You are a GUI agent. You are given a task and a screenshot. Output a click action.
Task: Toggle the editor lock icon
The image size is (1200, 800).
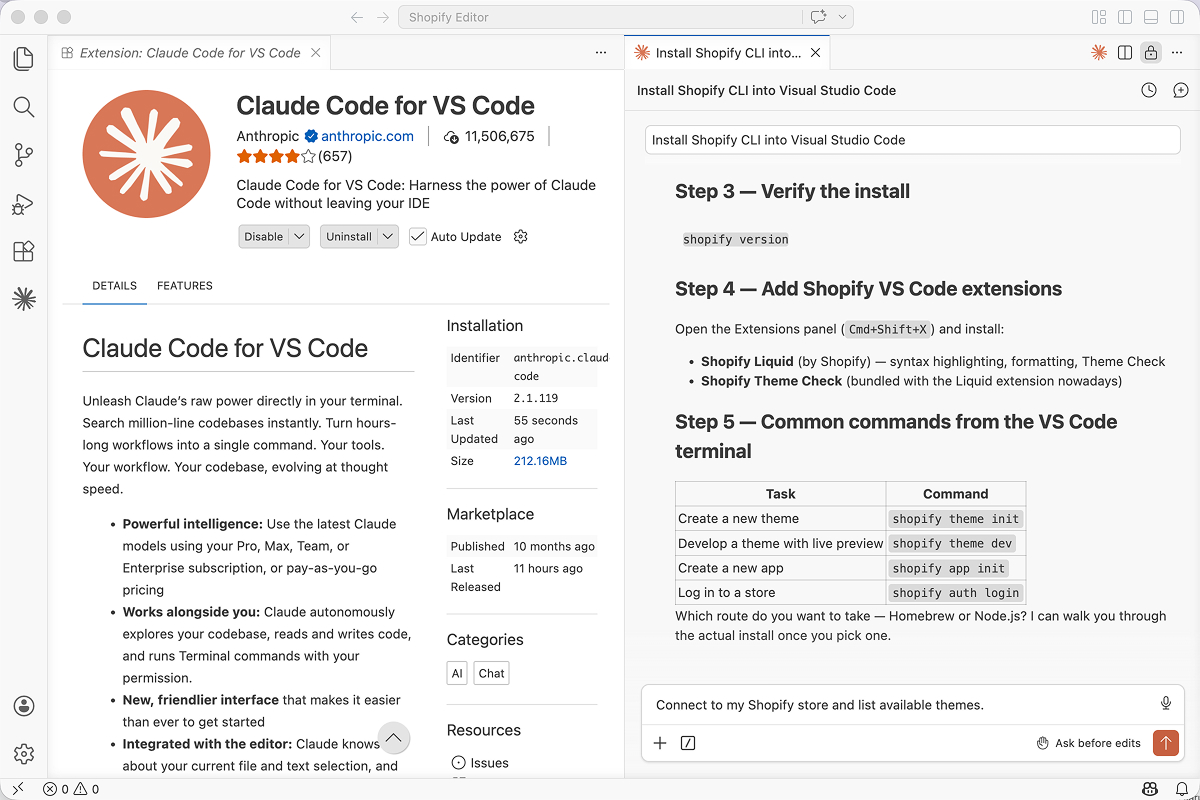(x=1152, y=51)
